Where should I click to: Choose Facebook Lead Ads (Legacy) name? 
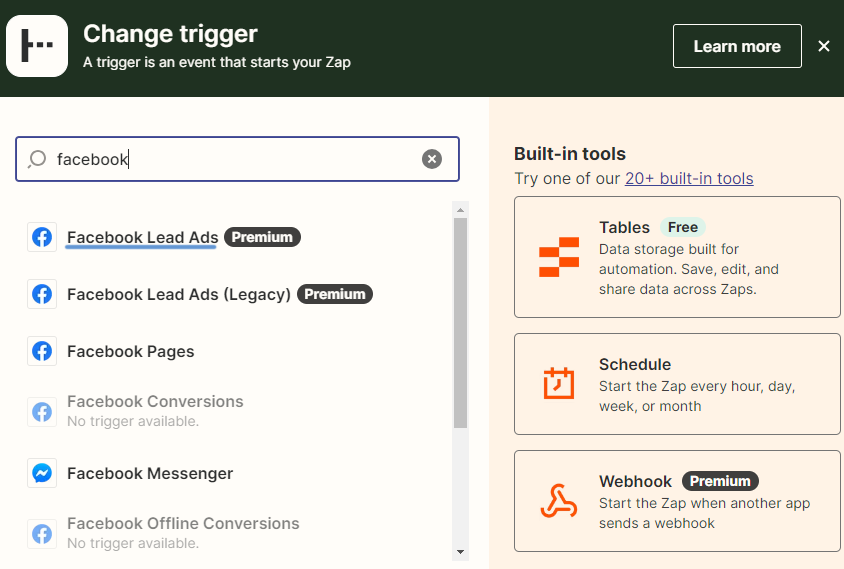(x=179, y=294)
